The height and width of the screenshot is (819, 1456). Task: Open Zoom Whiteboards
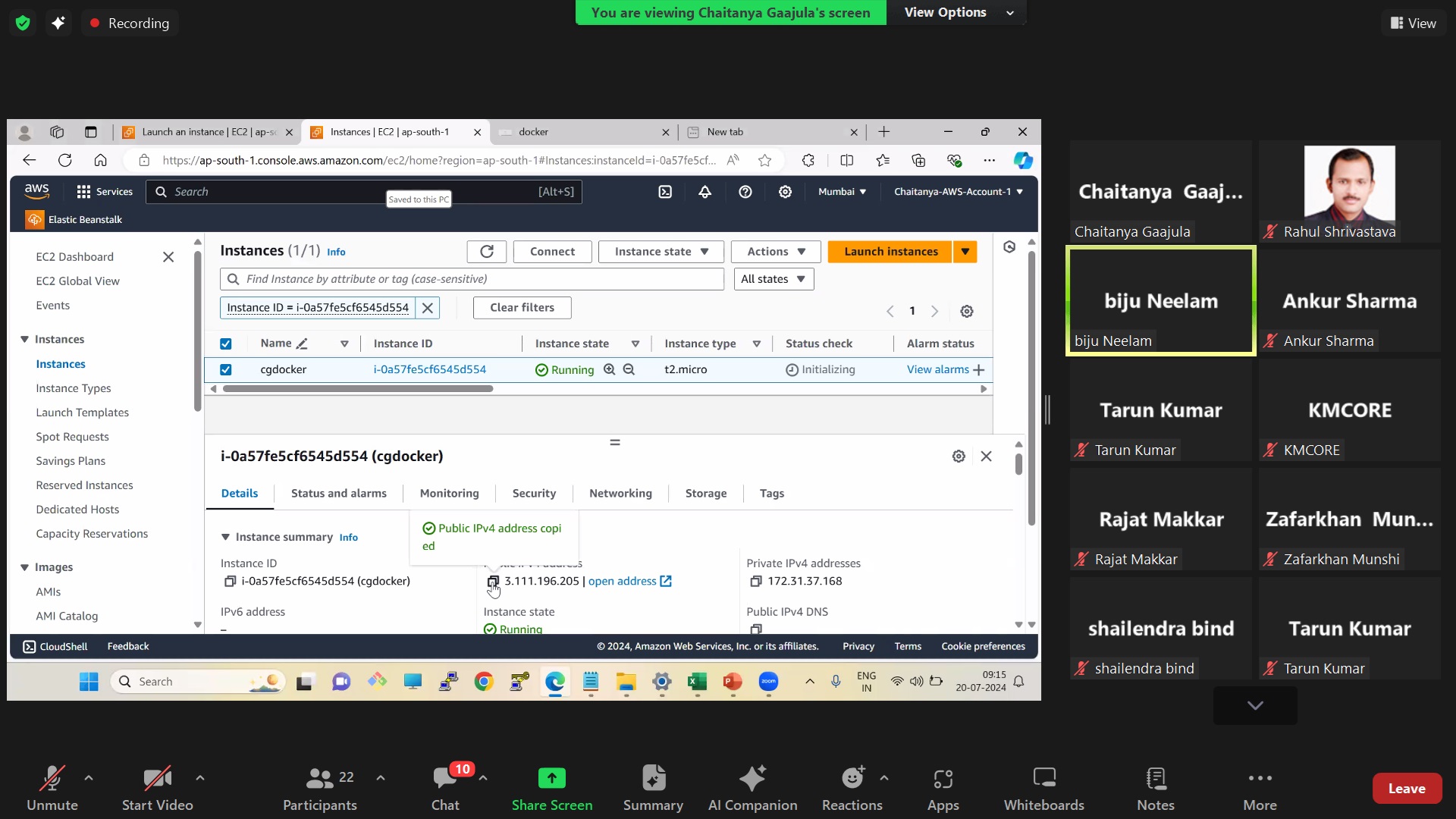tap(1043, 788)
